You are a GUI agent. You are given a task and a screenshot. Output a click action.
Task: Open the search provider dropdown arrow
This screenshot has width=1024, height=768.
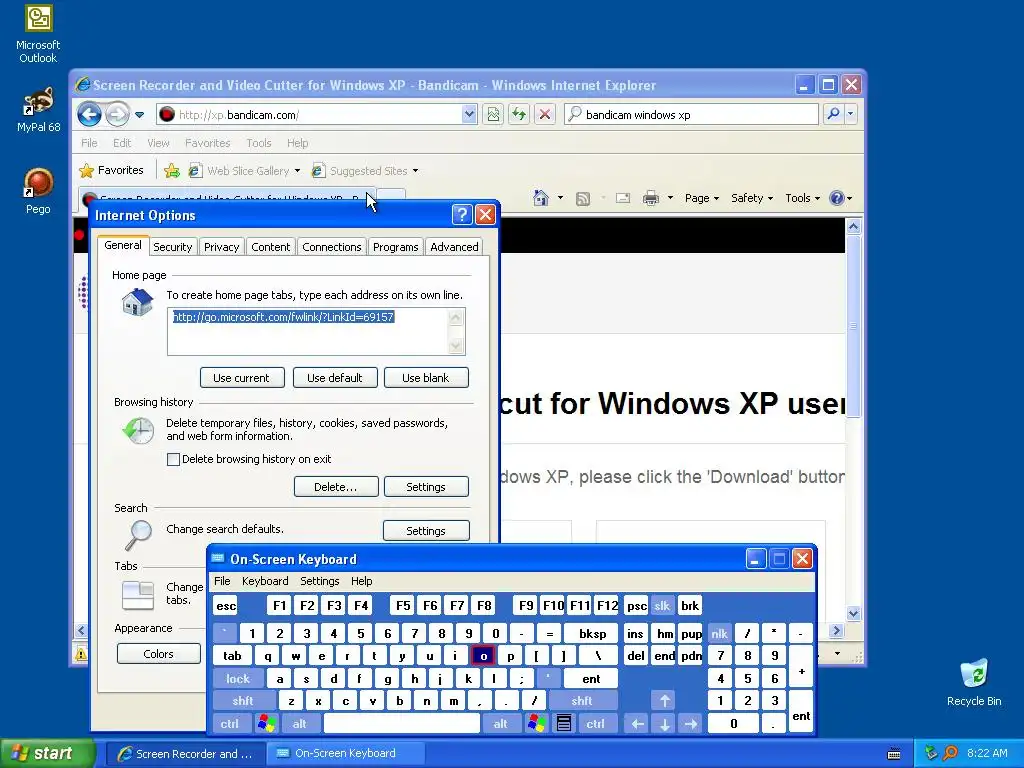(850, 114)
